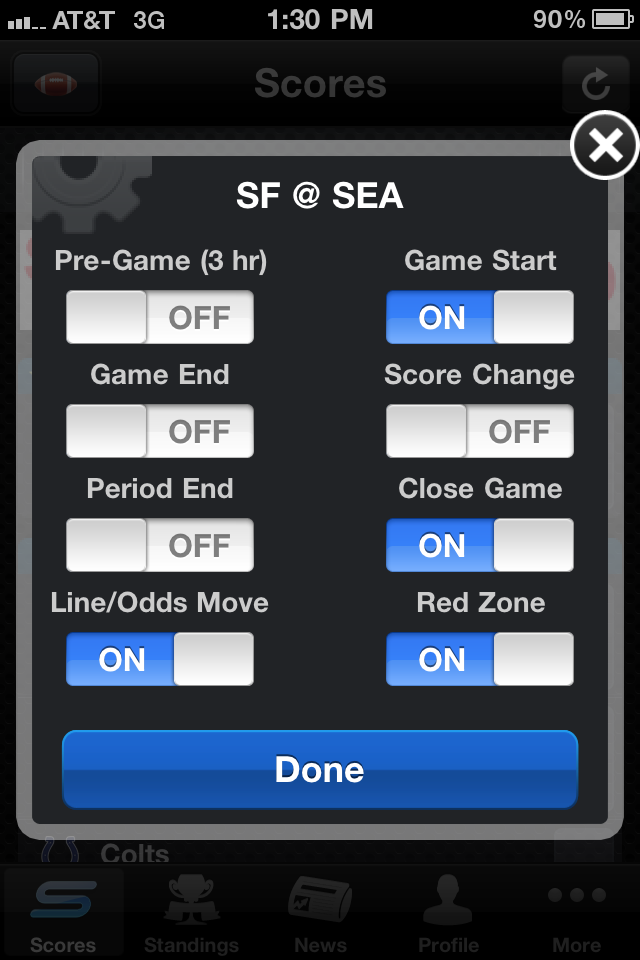Enable the Pre-Game (3 hr) alert
640x960 pixels.
point(160,318)
